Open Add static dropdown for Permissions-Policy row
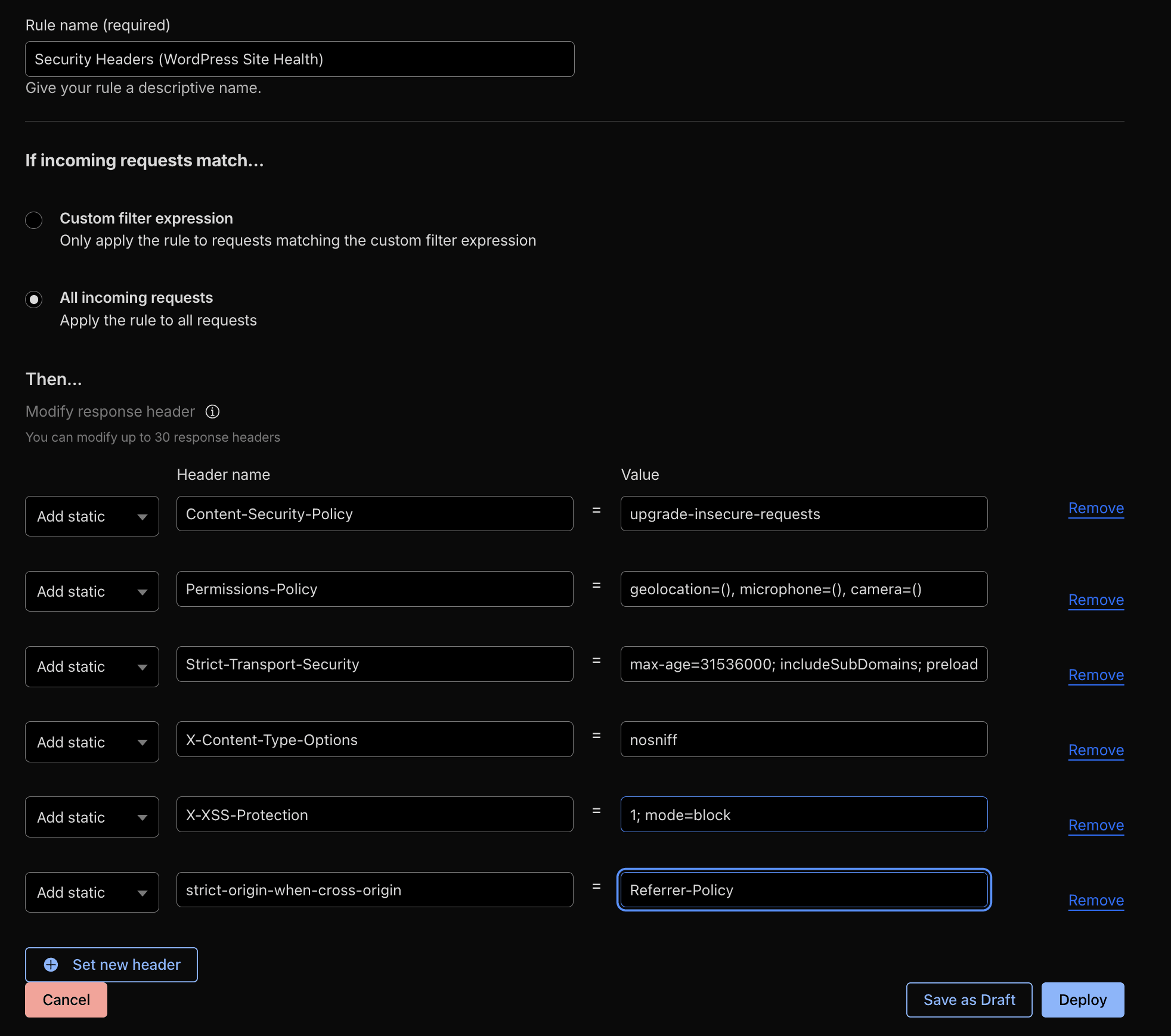1171x1036 pixels. coord(92,591)
